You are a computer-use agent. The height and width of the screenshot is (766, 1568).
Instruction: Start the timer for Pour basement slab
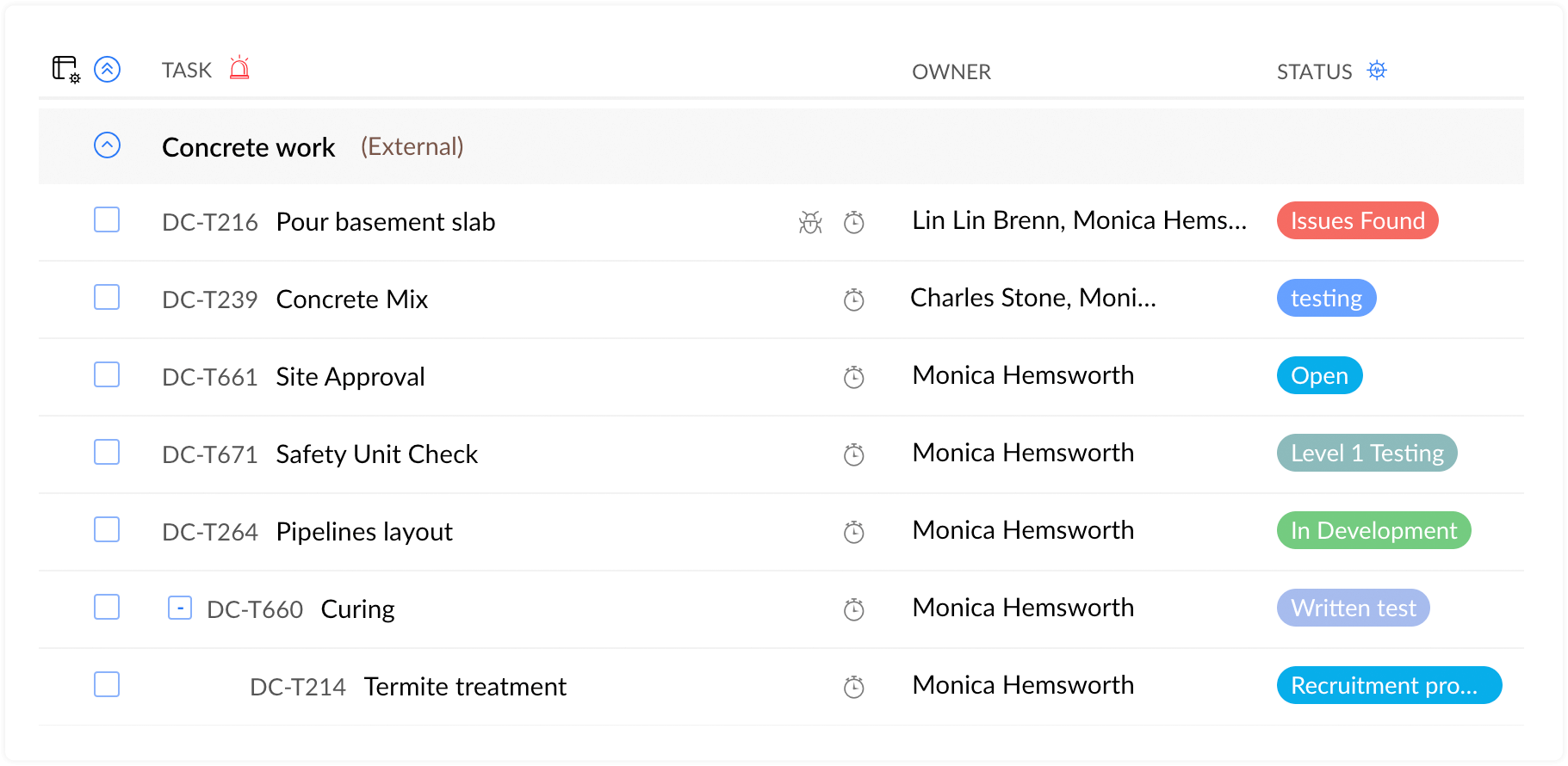pyautogui.click(x=853, y=222)
